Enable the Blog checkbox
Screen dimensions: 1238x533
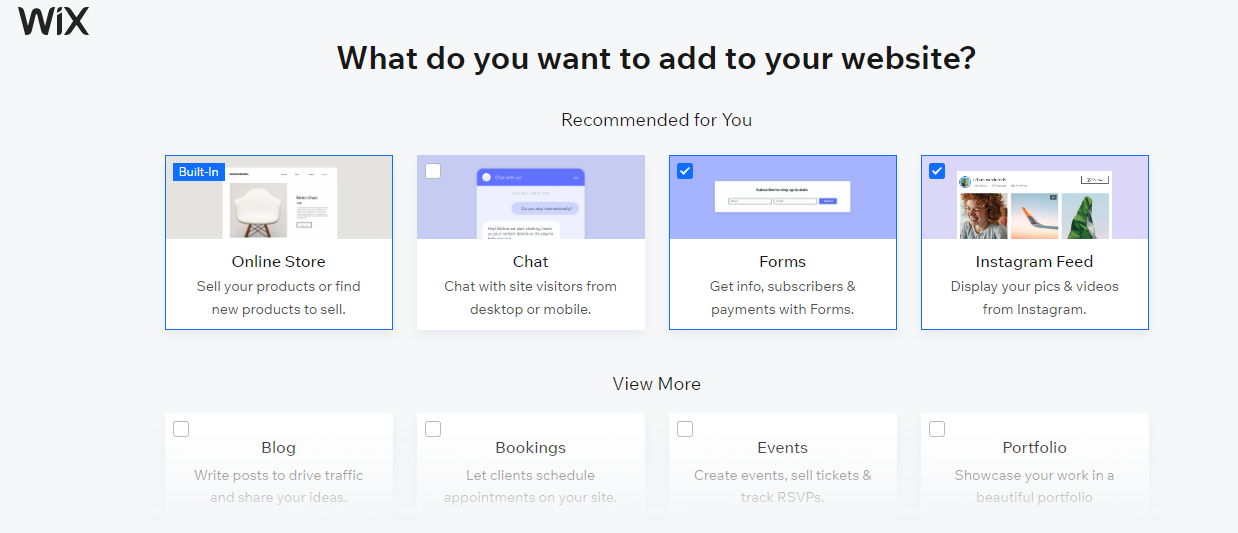point(181,429)
